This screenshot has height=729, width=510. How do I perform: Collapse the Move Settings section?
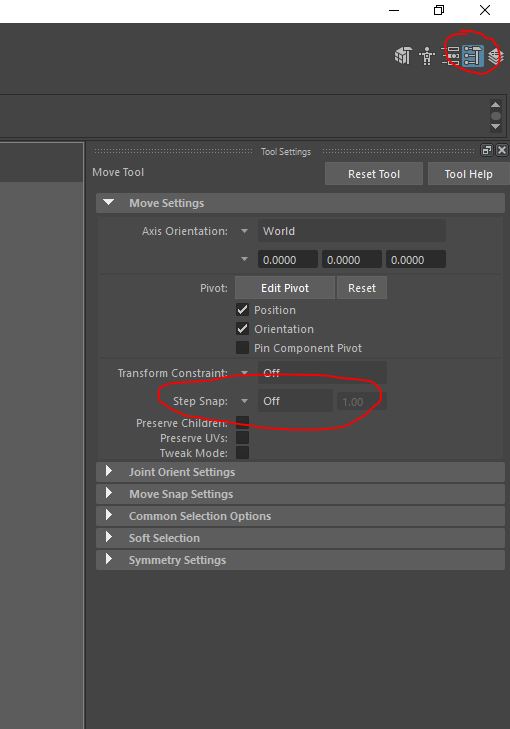(300, 203)
